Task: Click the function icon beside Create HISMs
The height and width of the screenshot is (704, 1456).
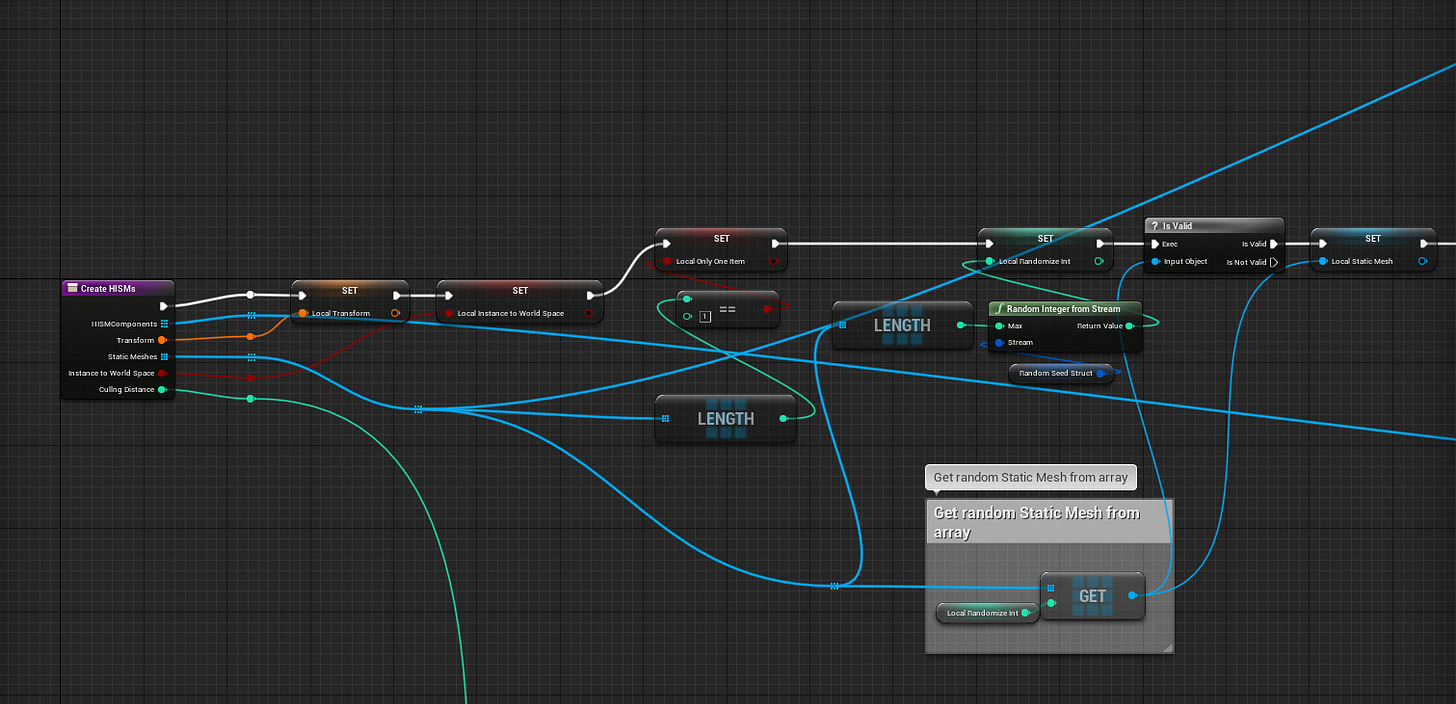Action: point(72,288)
